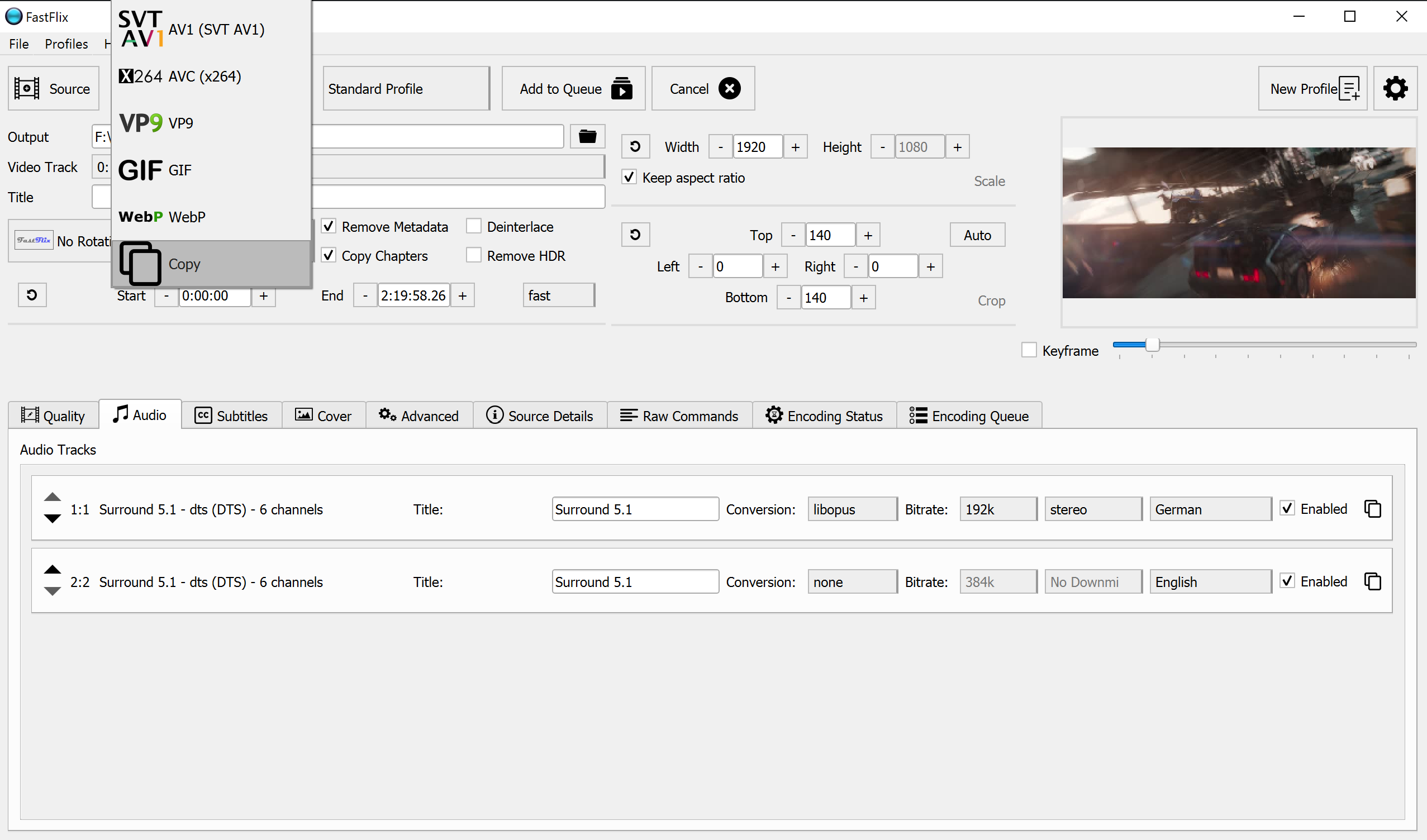The width and height of the screenshot is (1427, 840).
Task: Move audio track 2:2 up with arrow
Action: 52,570
